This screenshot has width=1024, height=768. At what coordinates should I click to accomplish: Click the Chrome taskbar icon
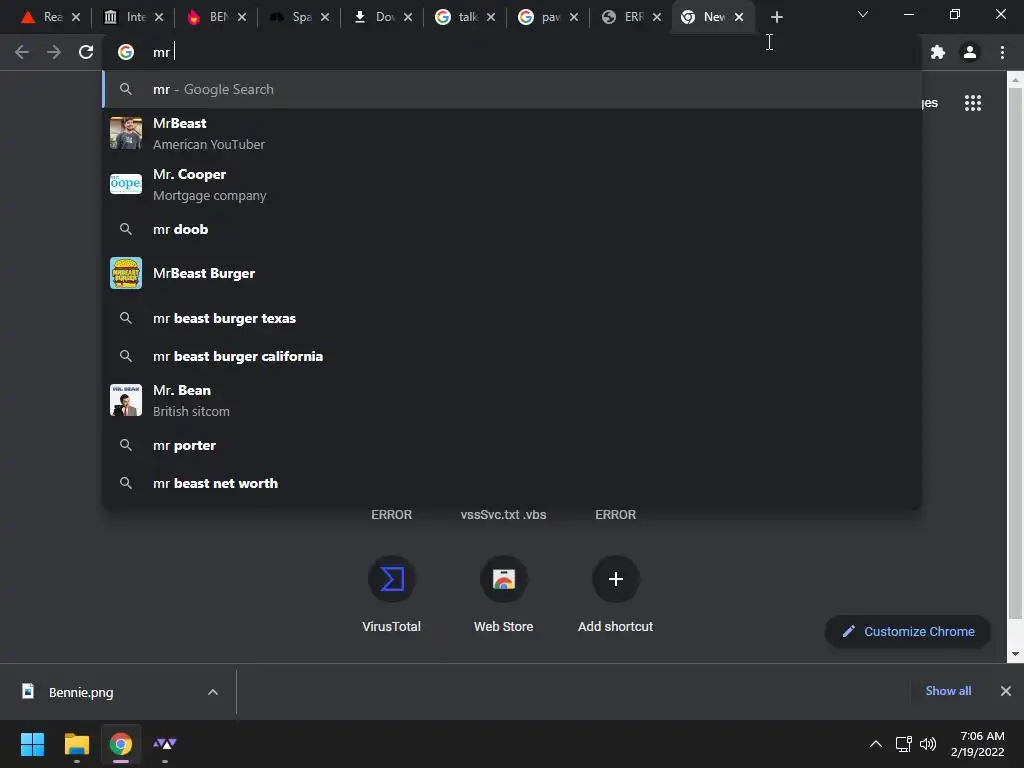(120, 744)
